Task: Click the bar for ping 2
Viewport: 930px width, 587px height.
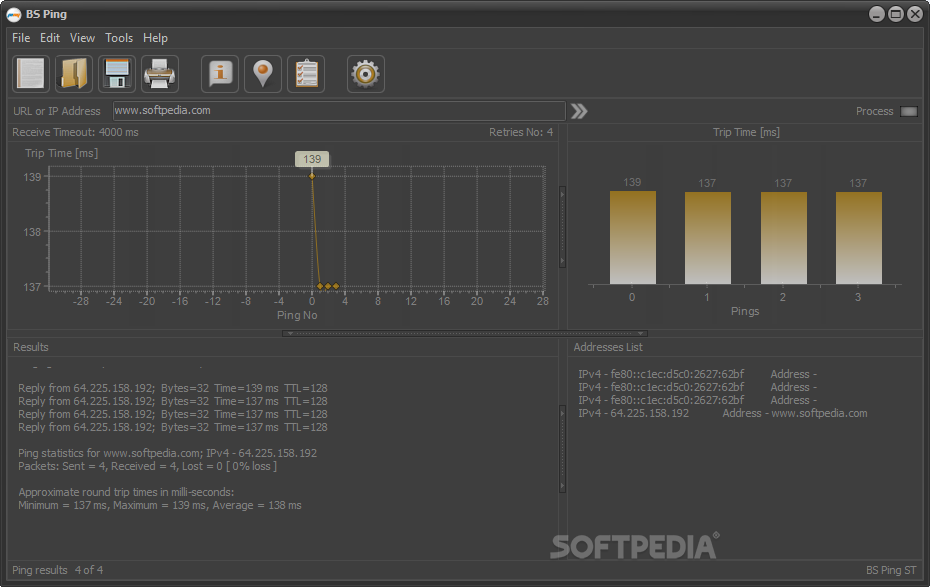Action: (784, 238)
